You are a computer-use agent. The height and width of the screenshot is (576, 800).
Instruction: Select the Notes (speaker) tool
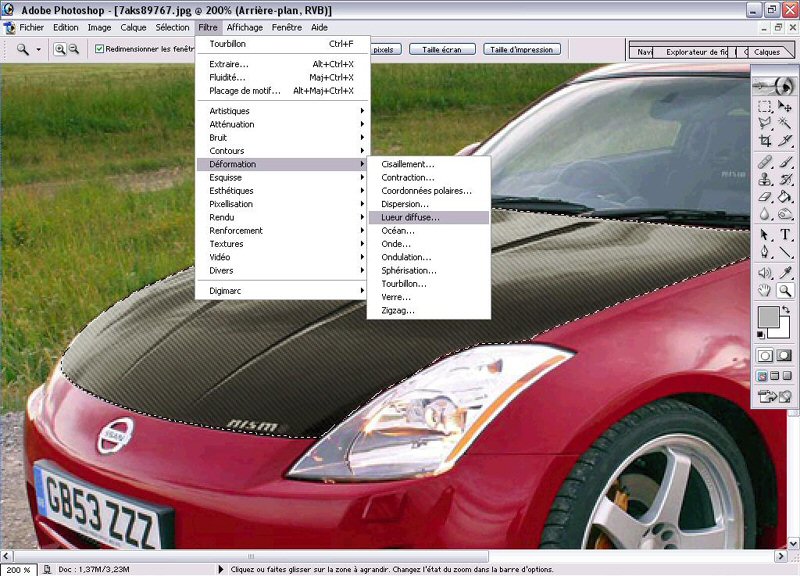click(x=764, y=273)
